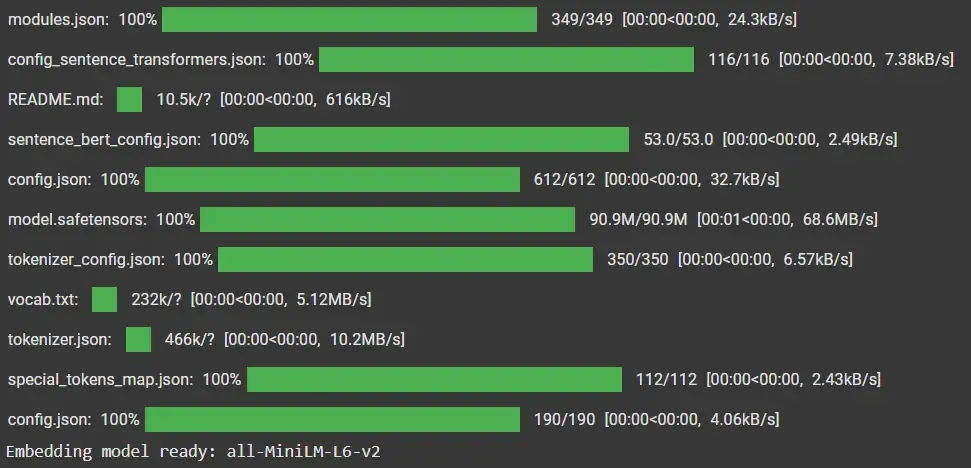
Task: Click the config_sentence_transformers.json progress bar
Action: 506,60
